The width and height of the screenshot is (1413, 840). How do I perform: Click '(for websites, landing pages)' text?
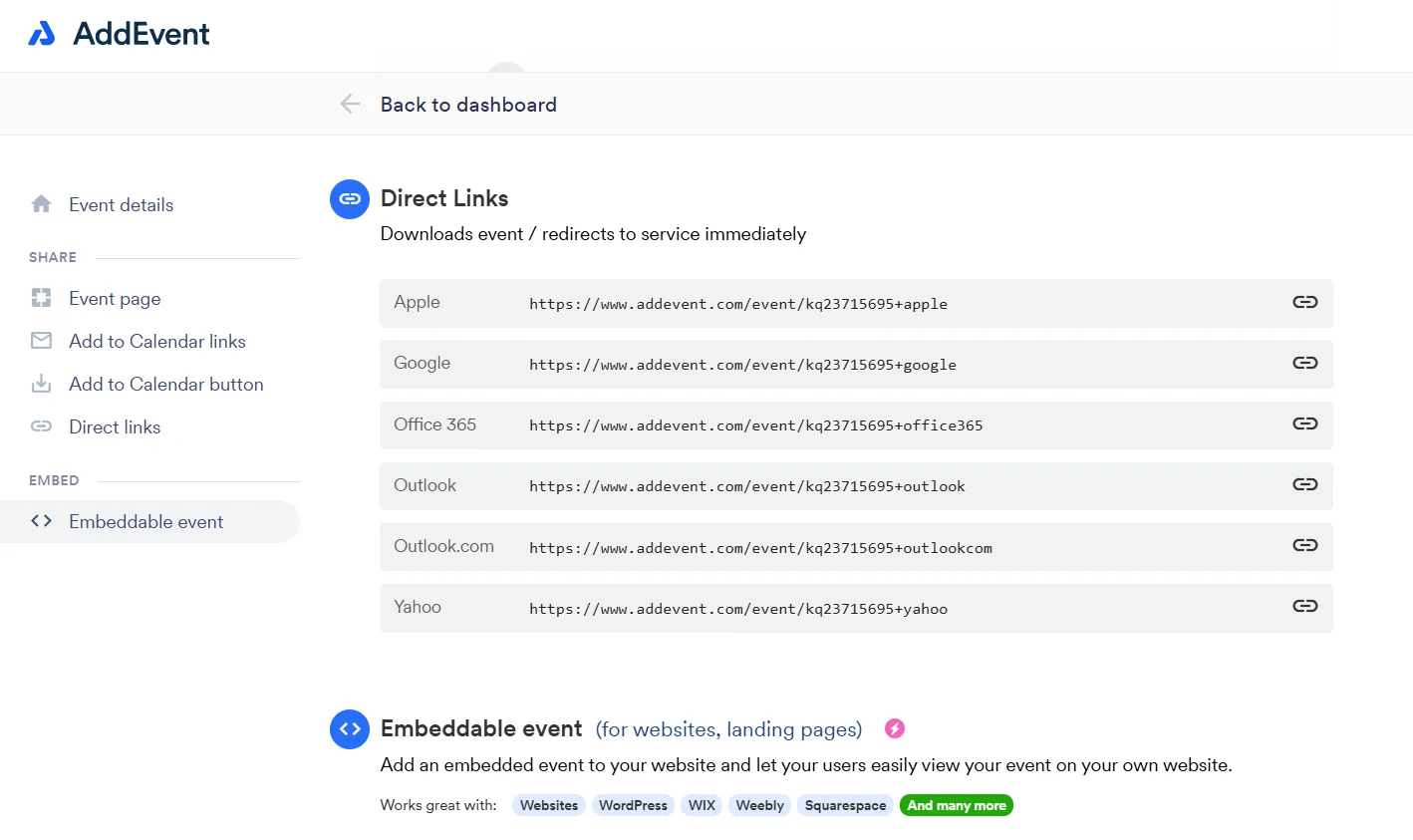pyautogui.click(x=729, y=729)
